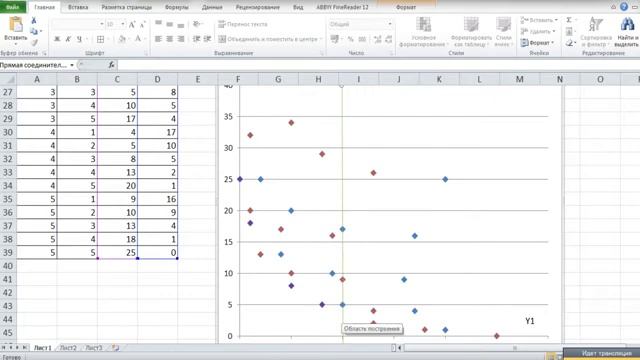Toggle underline formatting (Ч)

[79, 39]
